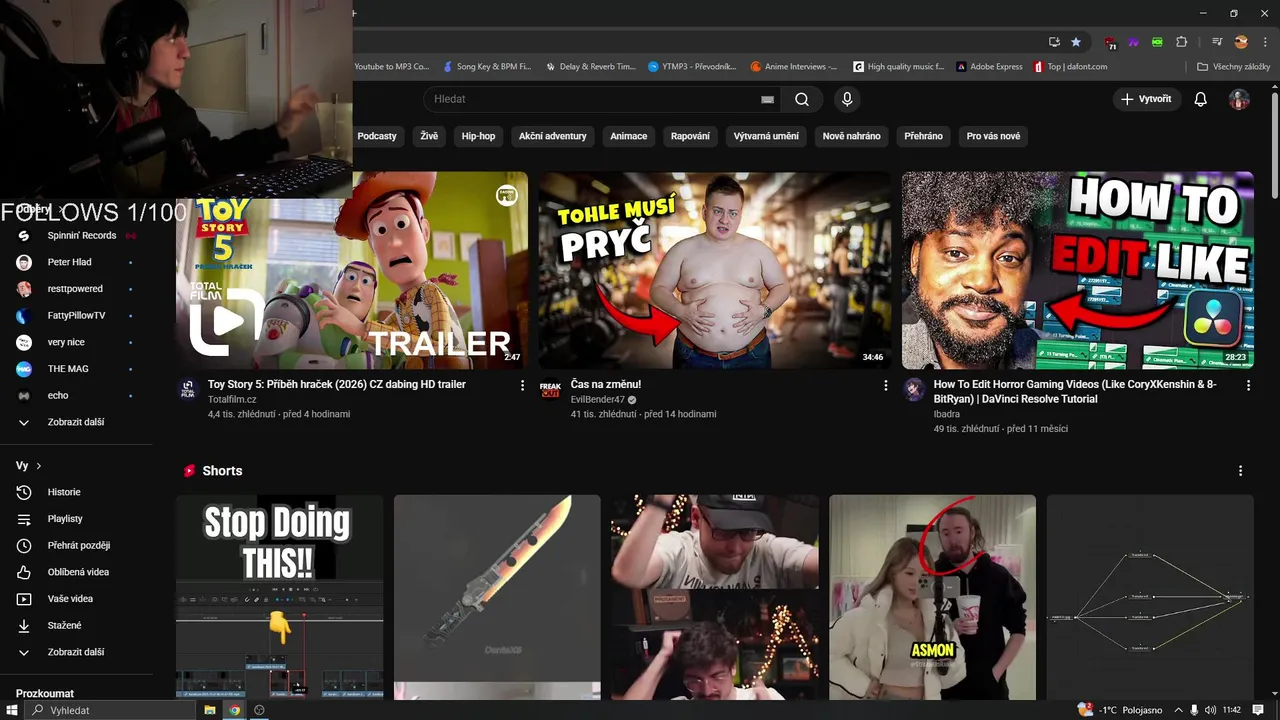Bookmark this page with the star icon

[x=1076, y=42]
